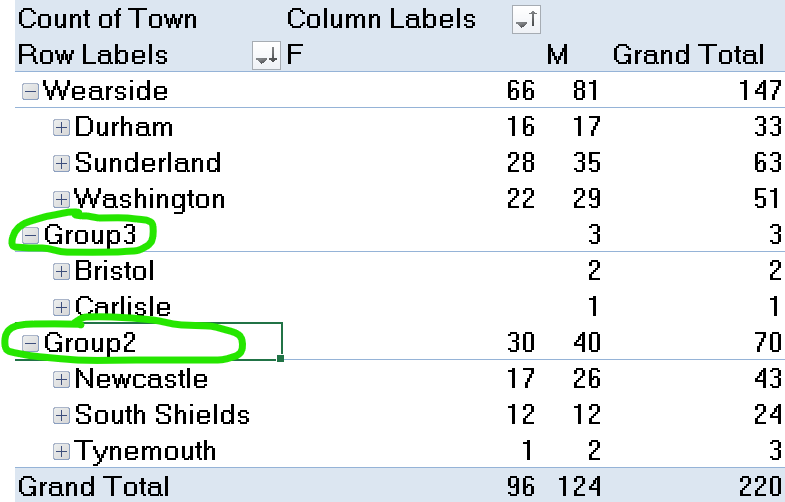
Task: Collapse the Group3 group
Action: coord(30,236)
